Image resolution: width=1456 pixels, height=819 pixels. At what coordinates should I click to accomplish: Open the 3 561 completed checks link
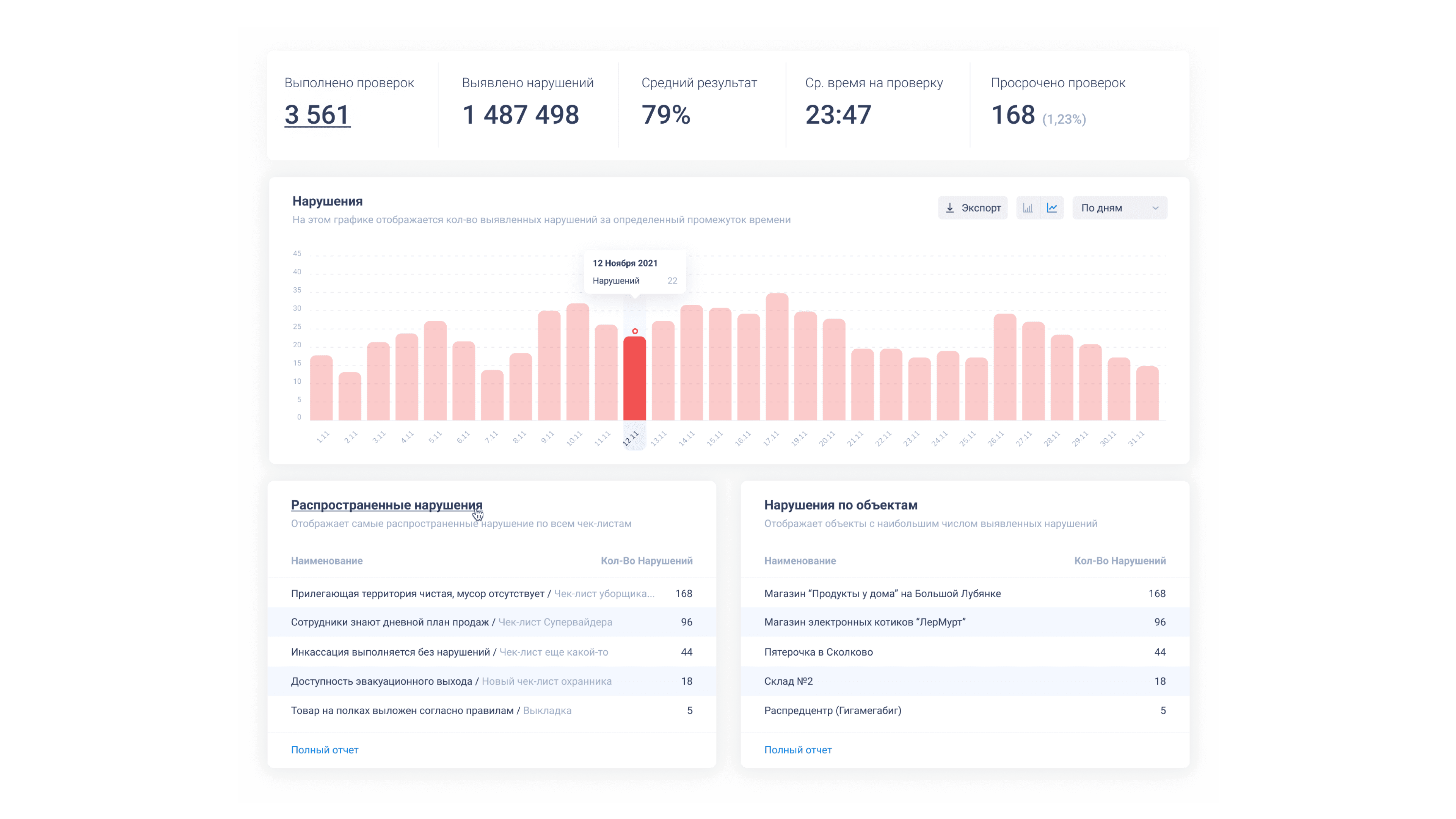[x=317, y=115]
